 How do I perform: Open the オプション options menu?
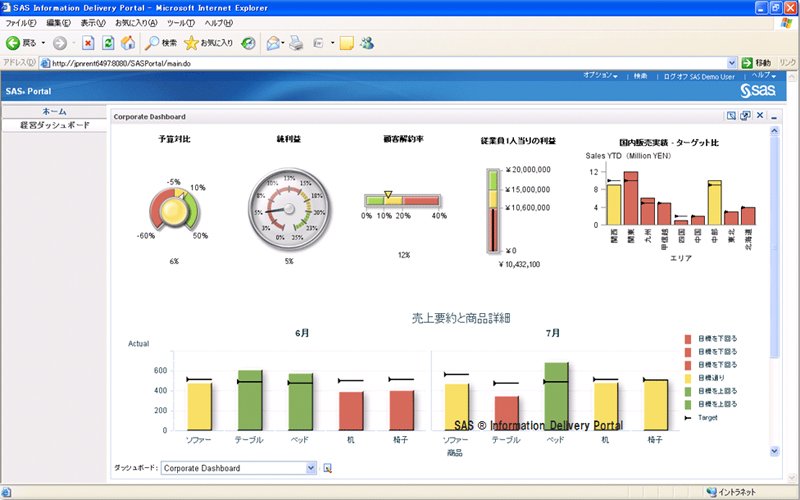pos(600,75)
